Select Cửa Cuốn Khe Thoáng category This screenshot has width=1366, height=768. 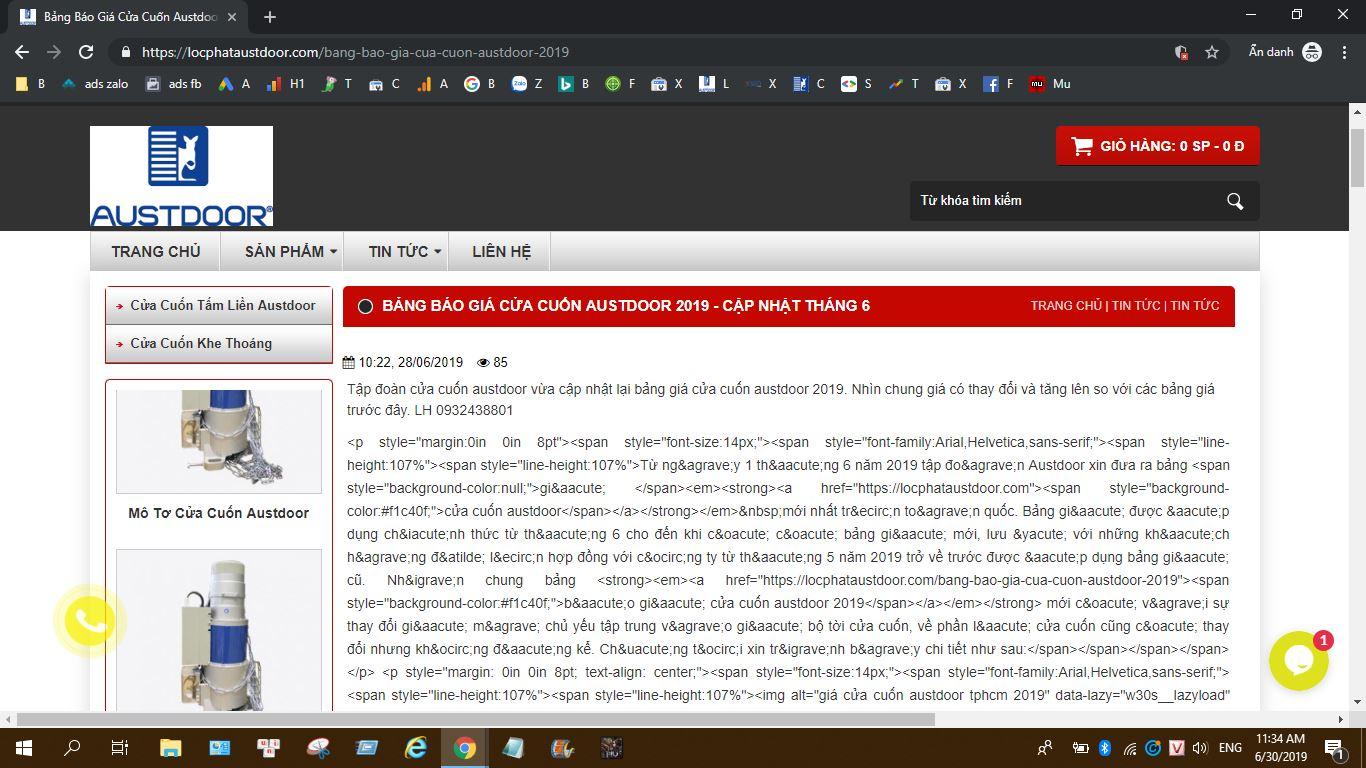coord(201,343)
